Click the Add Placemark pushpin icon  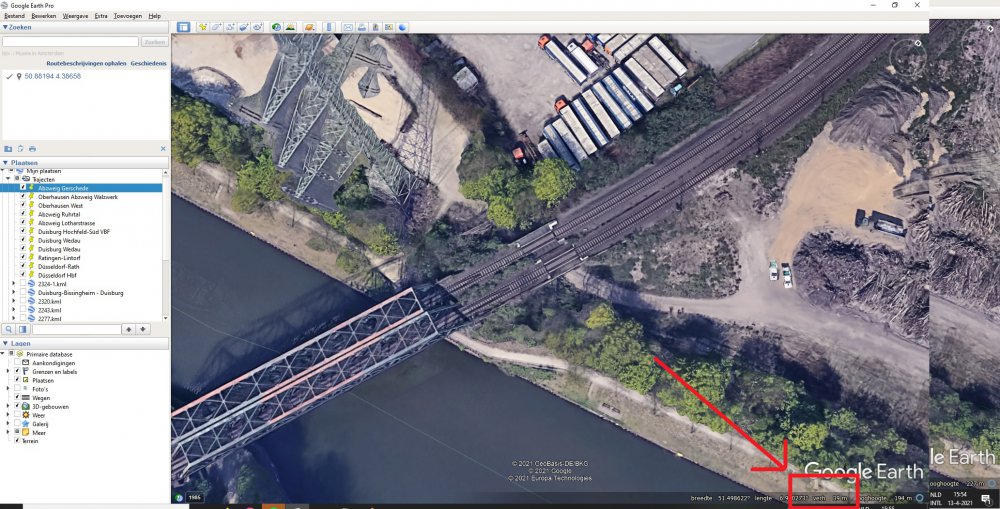(x=203, y=27)
